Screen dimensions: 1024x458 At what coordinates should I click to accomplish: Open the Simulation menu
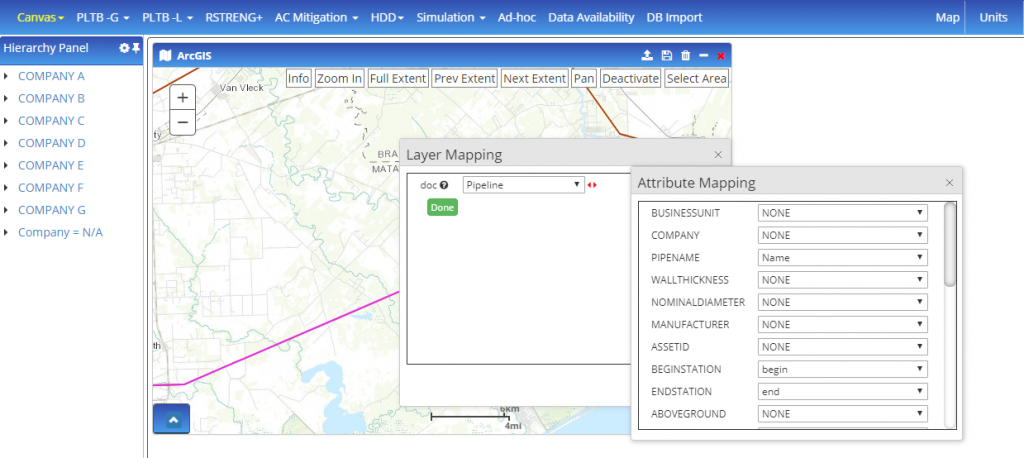click(x=450, y=17)
